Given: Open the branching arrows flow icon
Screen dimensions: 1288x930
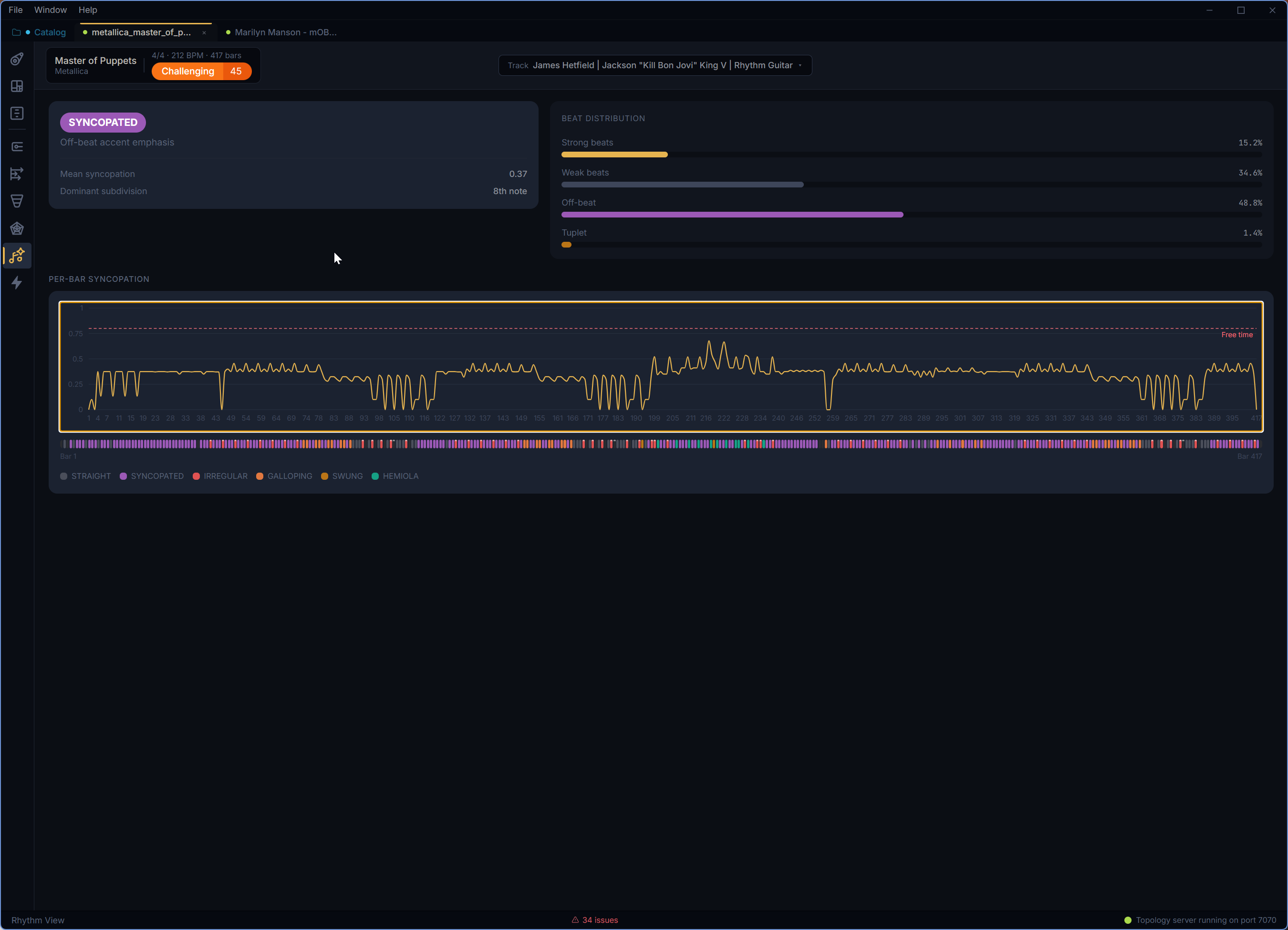Looking at the screenshot, I should (17, 174).
